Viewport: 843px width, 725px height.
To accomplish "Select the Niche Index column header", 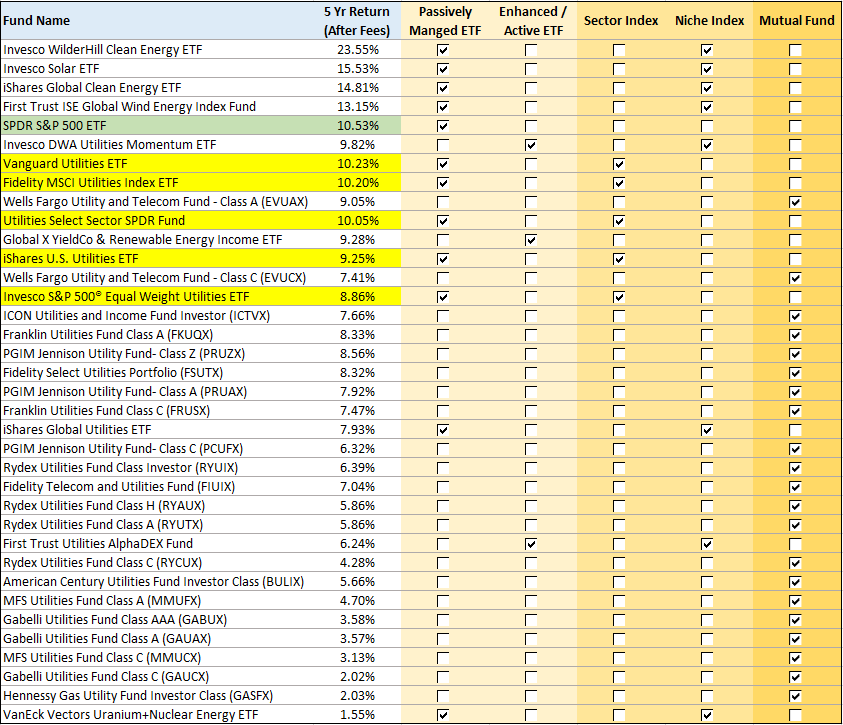I will [x=709, y=20].
